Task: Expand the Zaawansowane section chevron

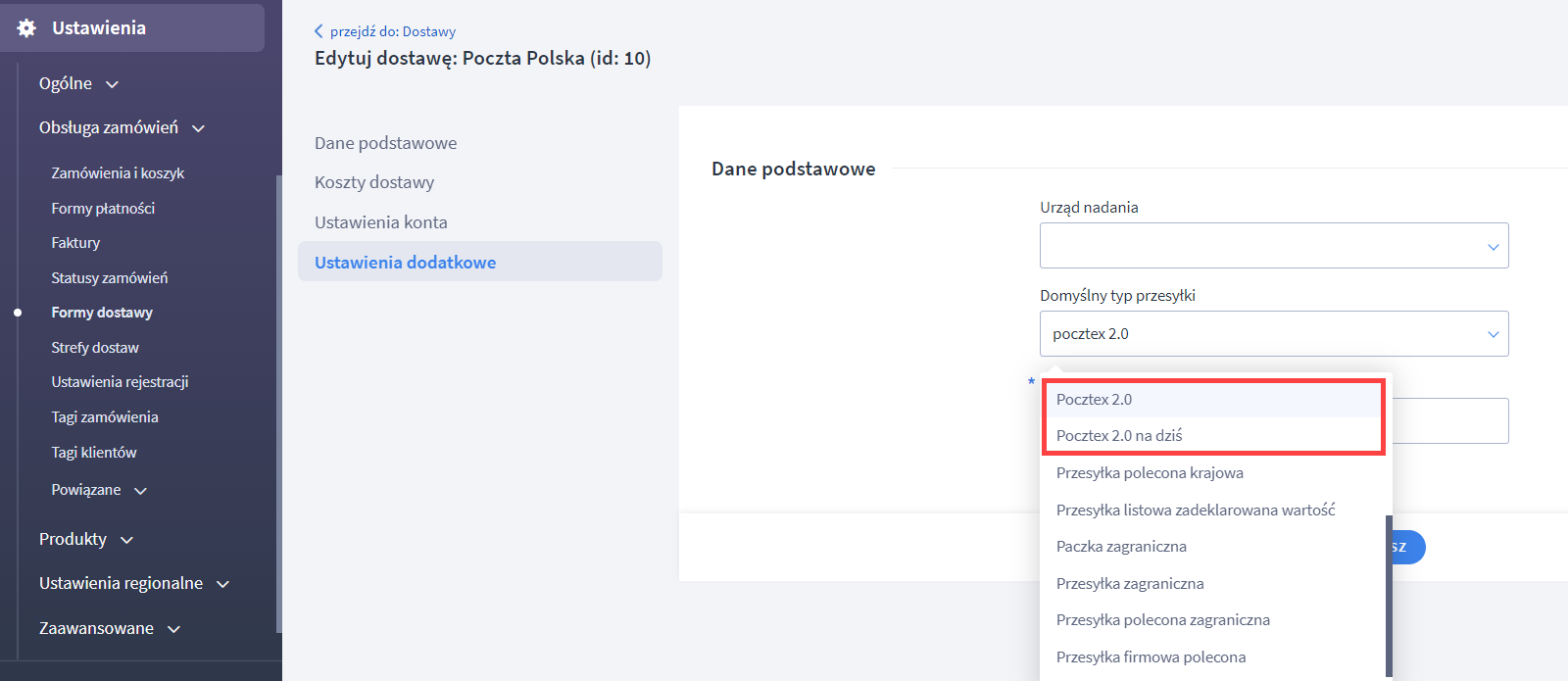Action: 173,629
